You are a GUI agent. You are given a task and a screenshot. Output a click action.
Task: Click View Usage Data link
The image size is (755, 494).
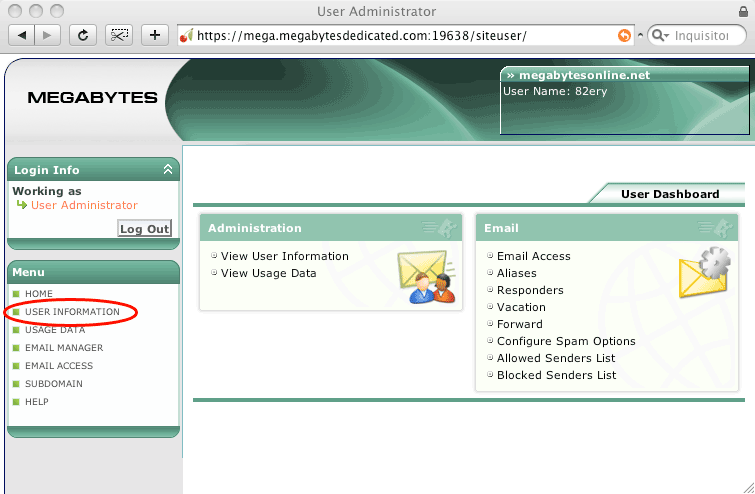268,273
